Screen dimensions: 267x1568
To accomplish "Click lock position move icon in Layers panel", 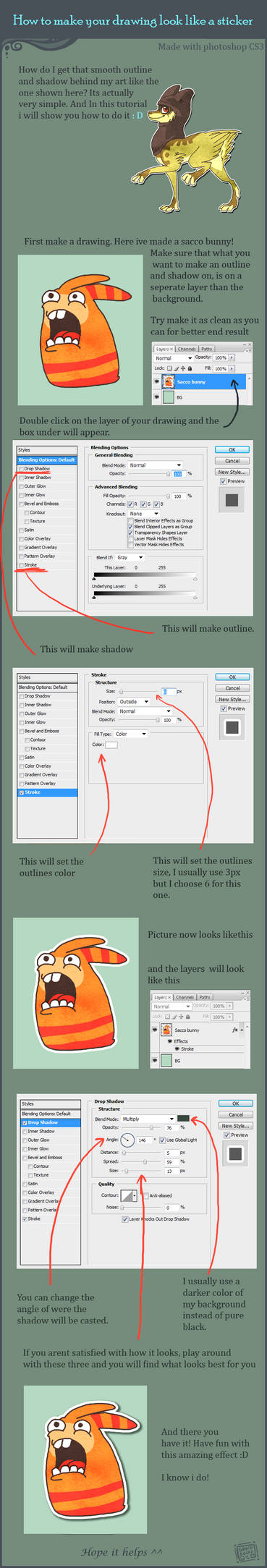I will click(x=182, y=368).
